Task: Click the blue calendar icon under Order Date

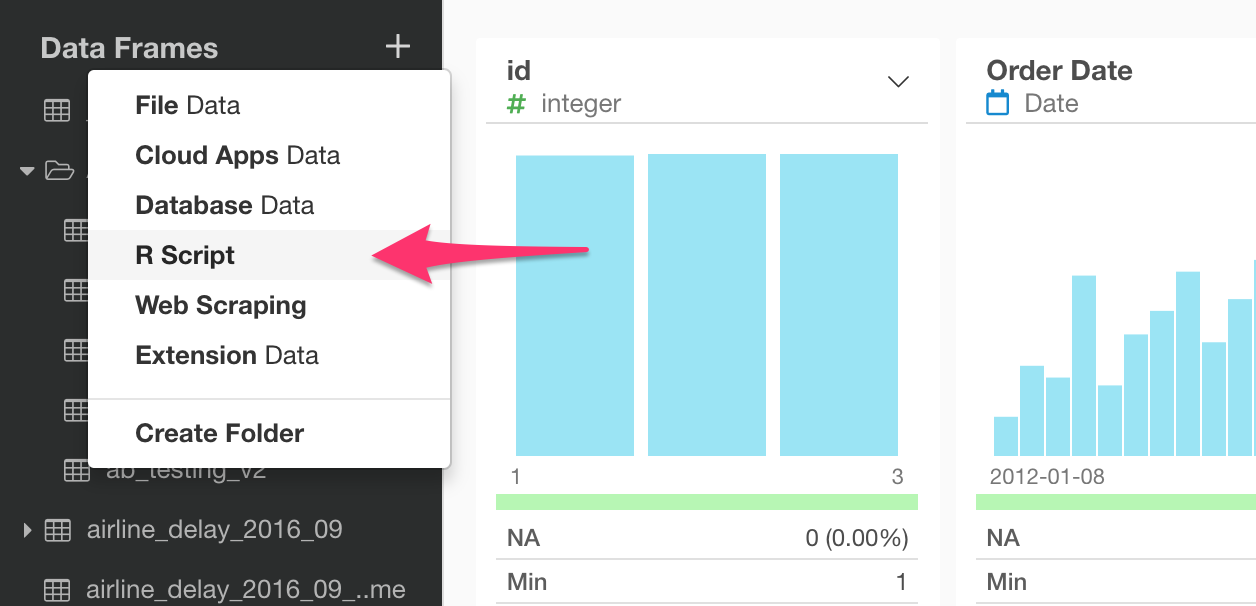Action: (x=997, y=102)
